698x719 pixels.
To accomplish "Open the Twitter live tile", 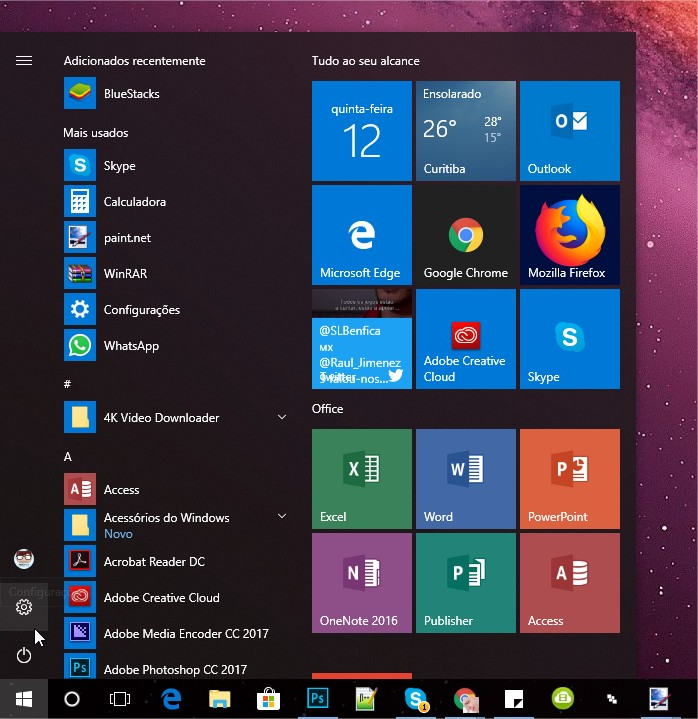I will coord(362,339).
